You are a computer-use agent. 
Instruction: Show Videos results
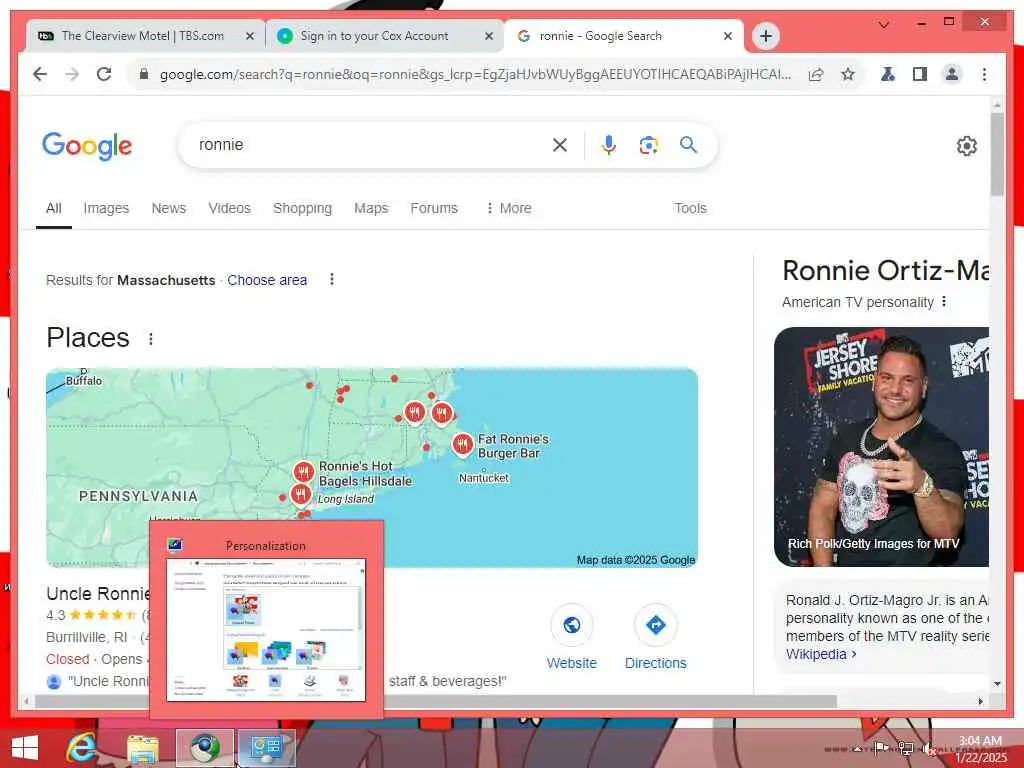229,208
